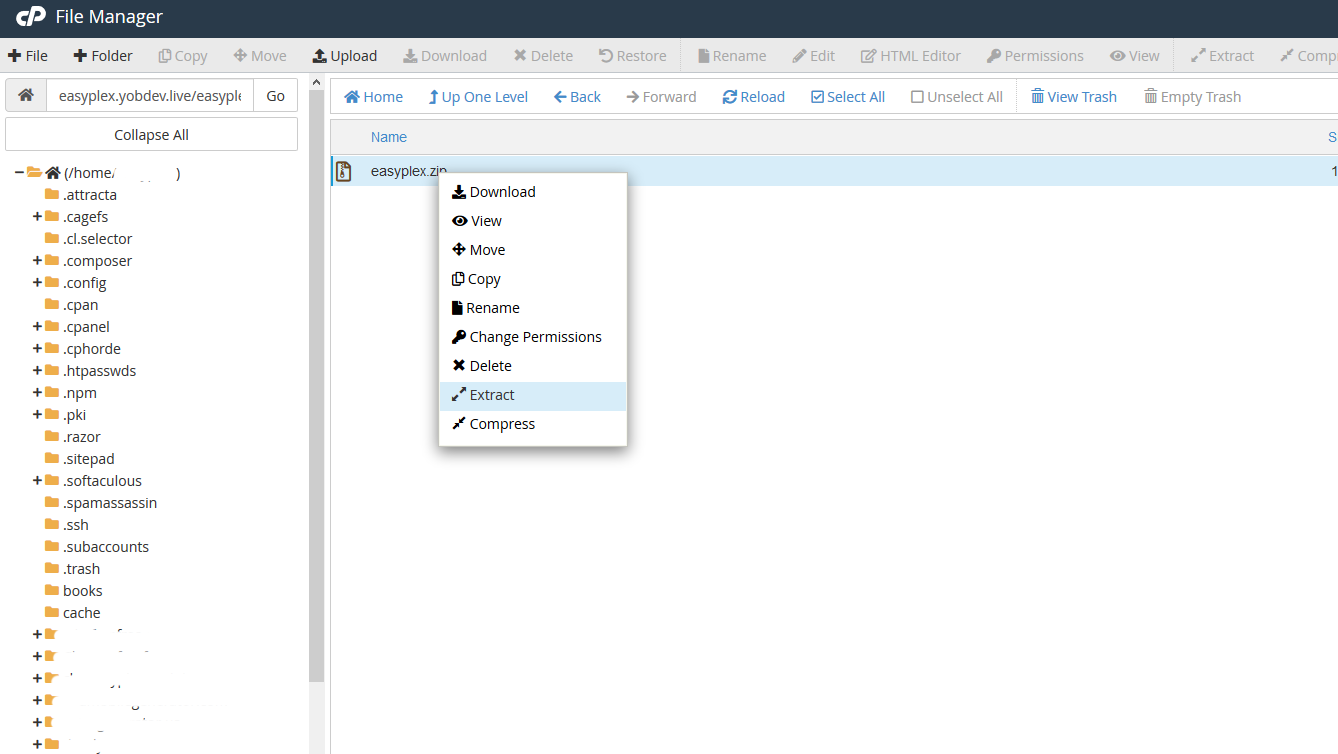
Task: Click the Collapse All button
Action: click(151, 133)
